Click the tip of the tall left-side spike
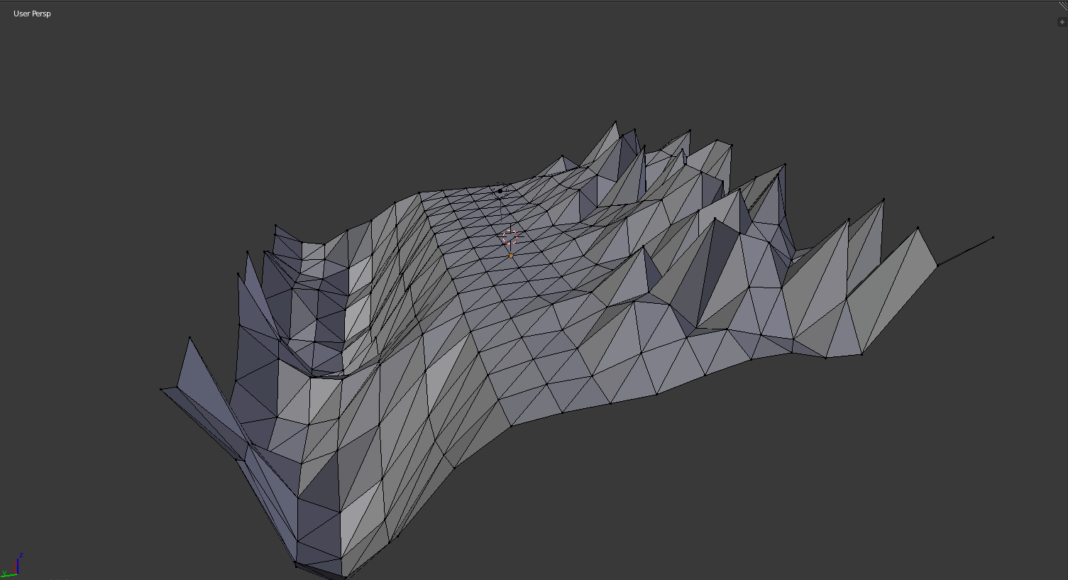Viewport: 1068px width, 580px height. [x=189, y=338]
